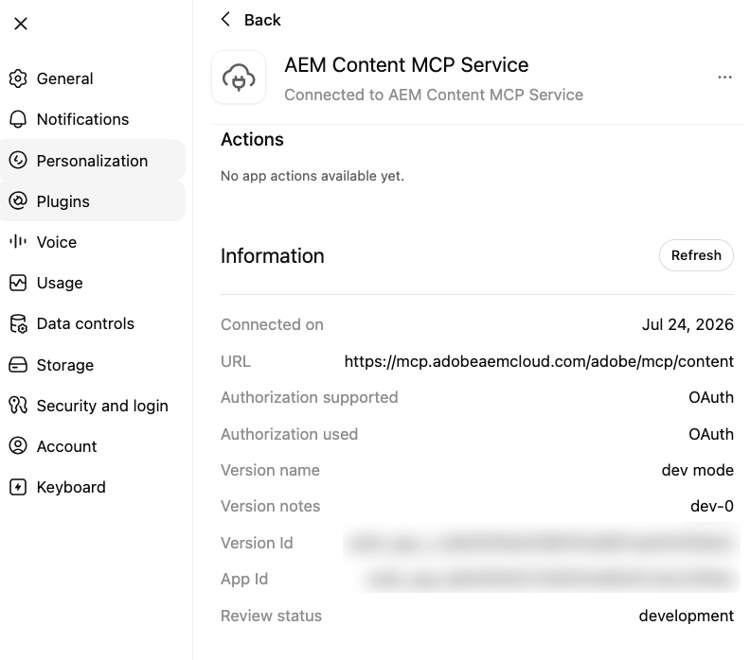Click the date value Jul 24, 2026
750x660 pixels.
coord(687,325)
